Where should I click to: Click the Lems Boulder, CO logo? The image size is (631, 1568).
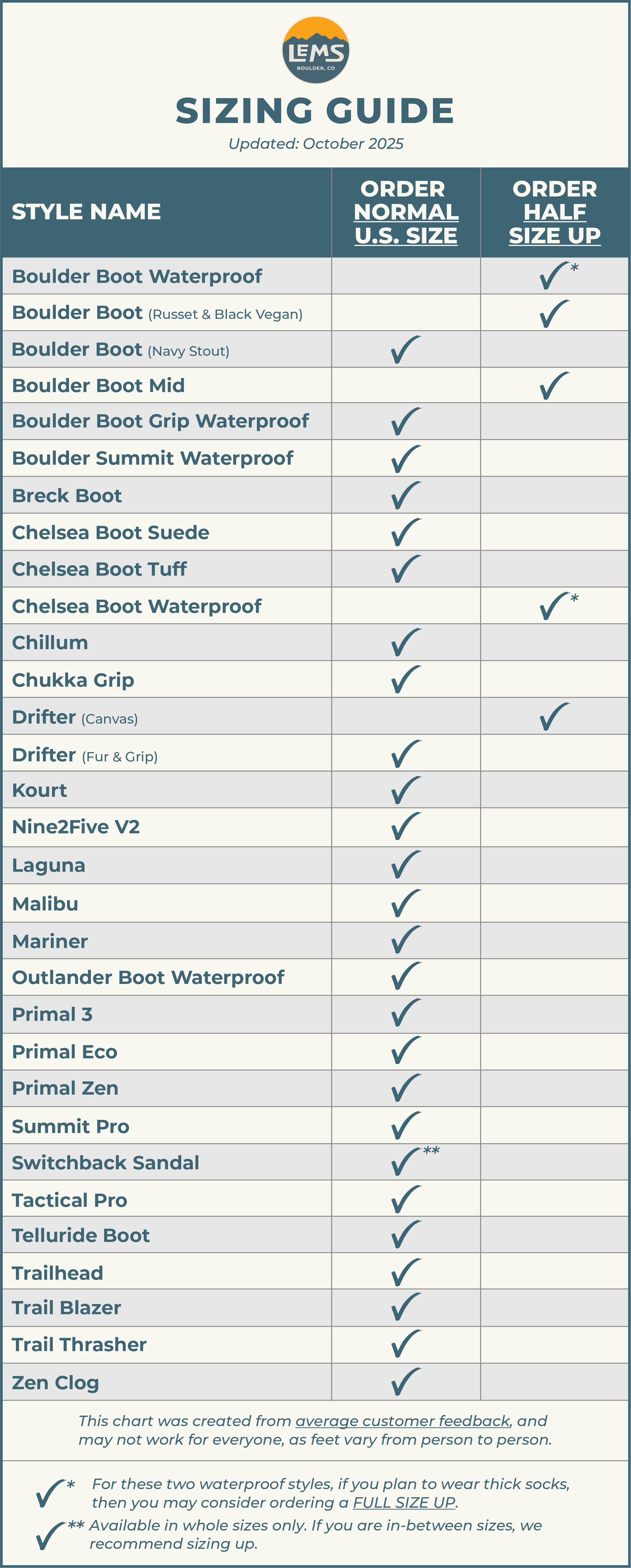click(x=316, y=50)
